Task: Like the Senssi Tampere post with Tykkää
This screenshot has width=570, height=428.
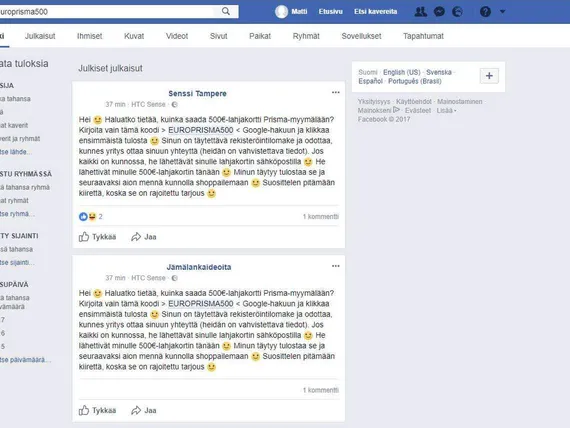Action: pyautogui.click(x=97, y=237)
